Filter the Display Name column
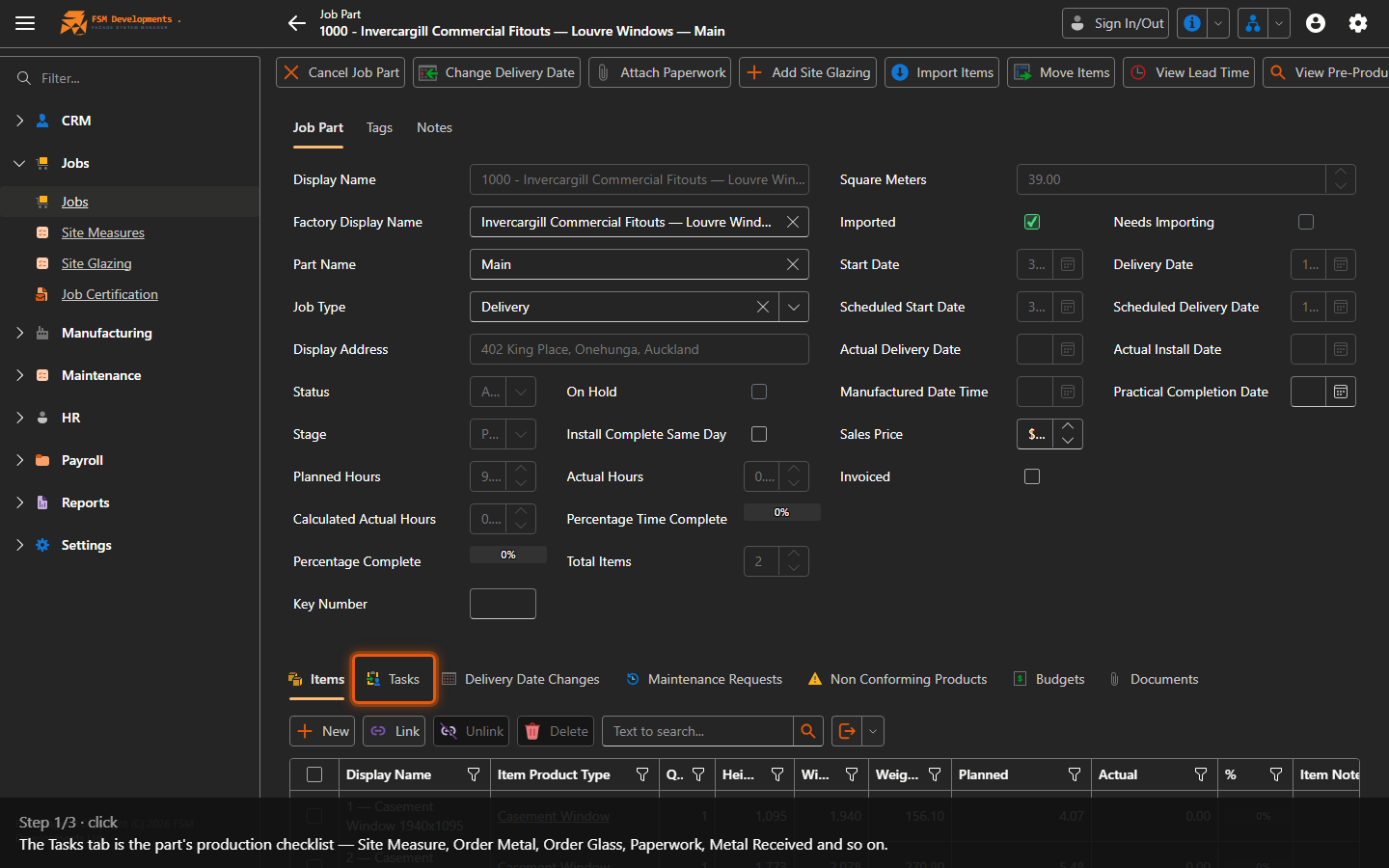Viewport: 1389px width, 868px height. pyautogui.click(x=474, y=774)
